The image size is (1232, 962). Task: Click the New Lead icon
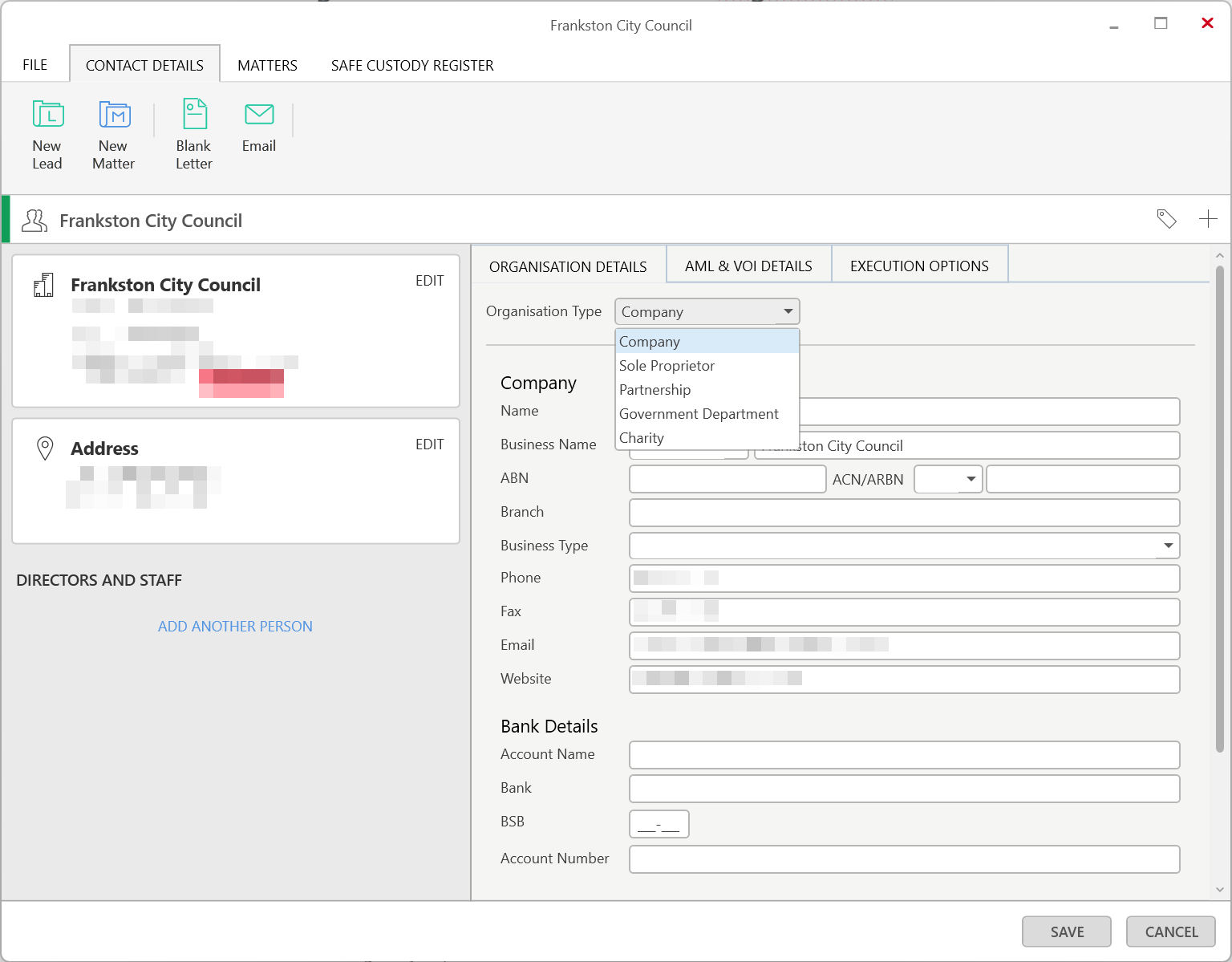pyautogui.click(x=47, y=115)
